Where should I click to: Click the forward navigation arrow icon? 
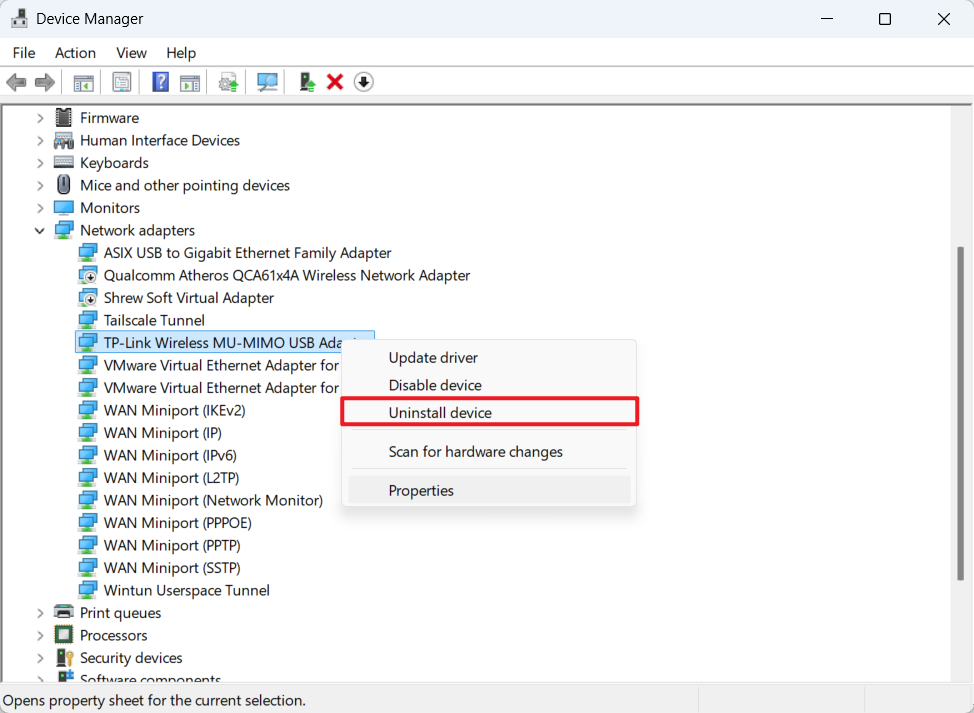point(44,81)
